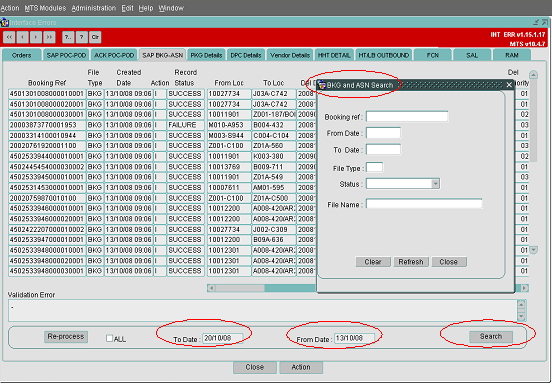Click the Clr clear toolbar button
Screen dimensions: 552x384
coord(95,37)
